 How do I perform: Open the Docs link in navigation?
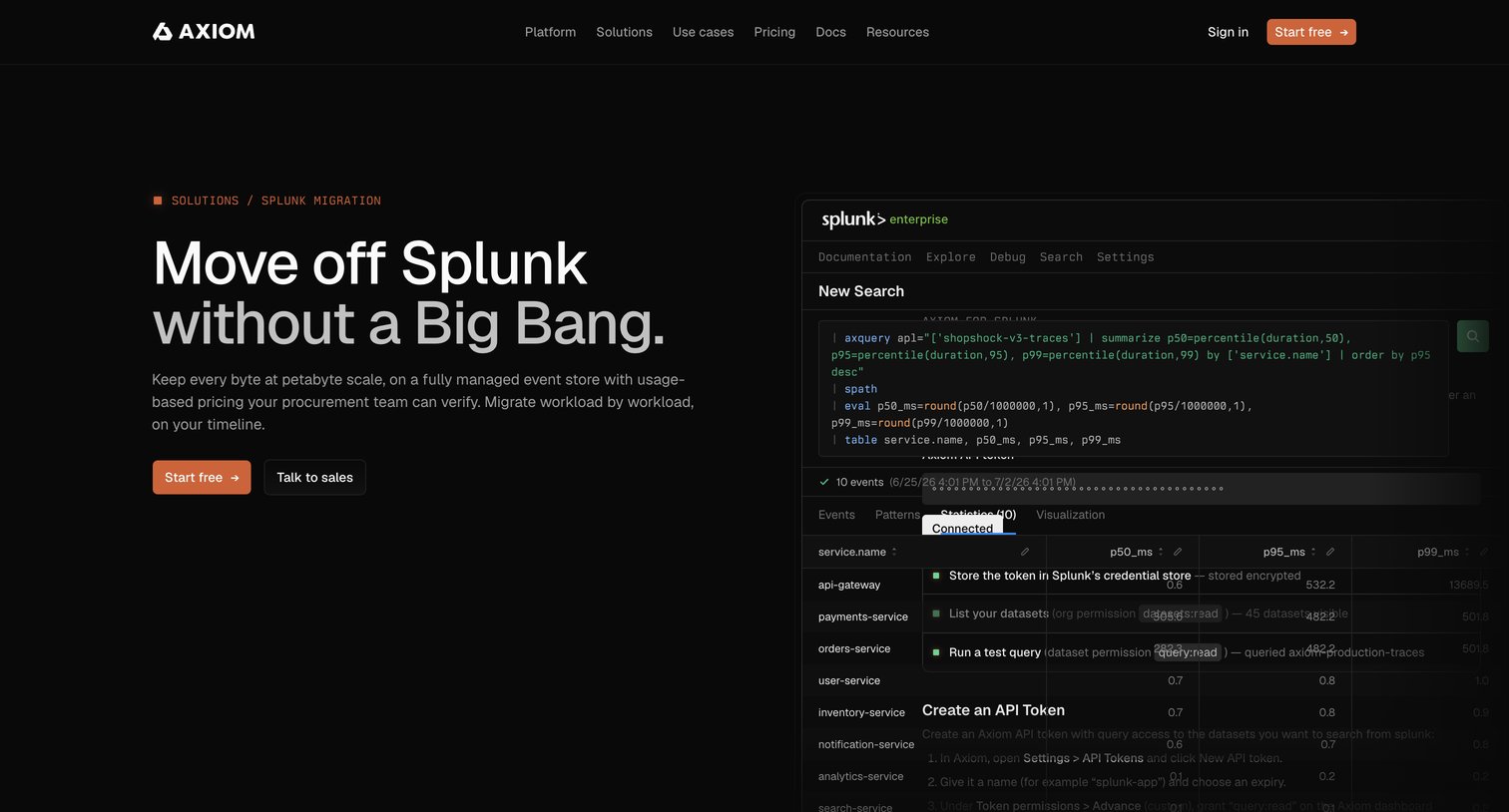(830, 32)
